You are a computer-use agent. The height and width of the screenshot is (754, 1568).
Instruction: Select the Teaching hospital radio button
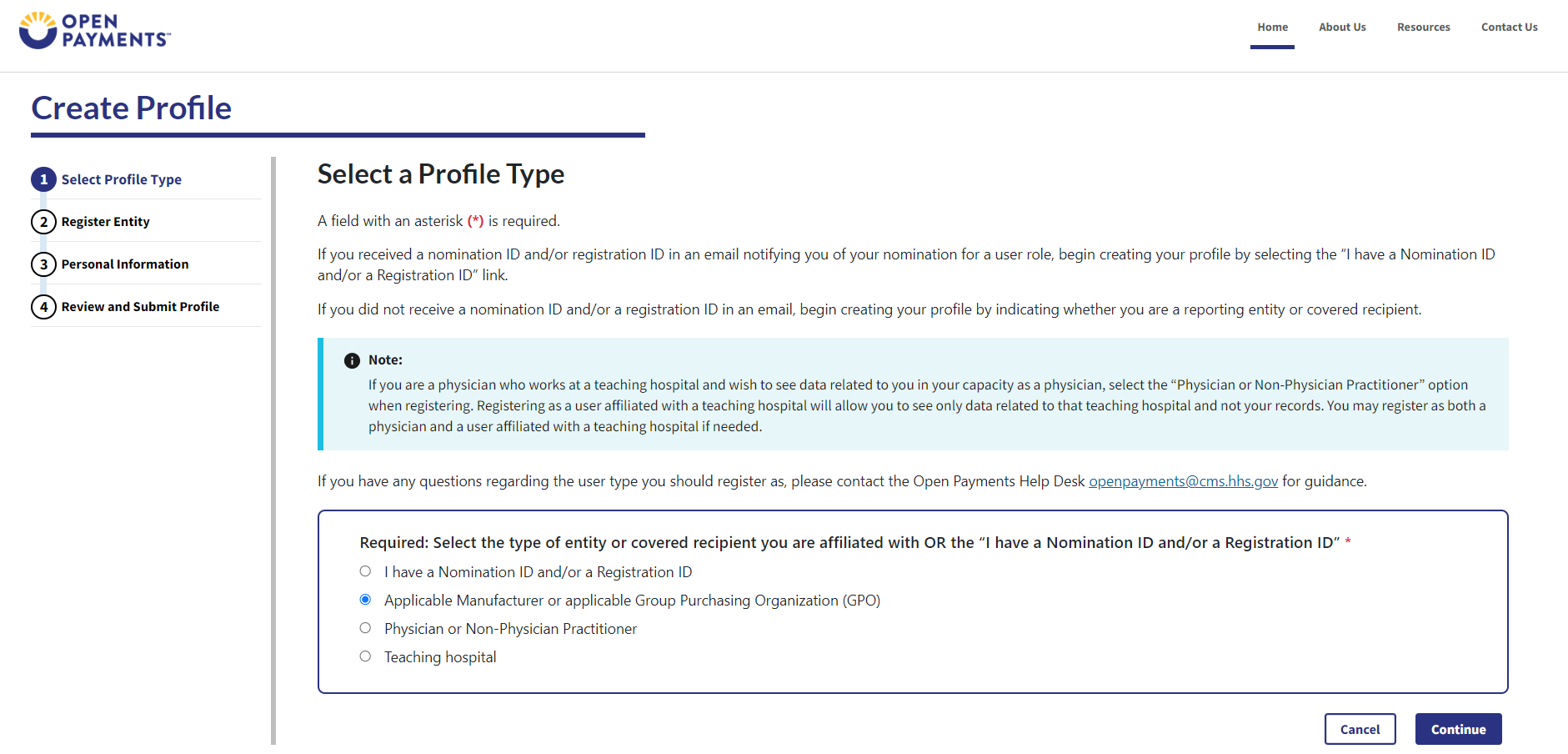click(x=365, y=656)
